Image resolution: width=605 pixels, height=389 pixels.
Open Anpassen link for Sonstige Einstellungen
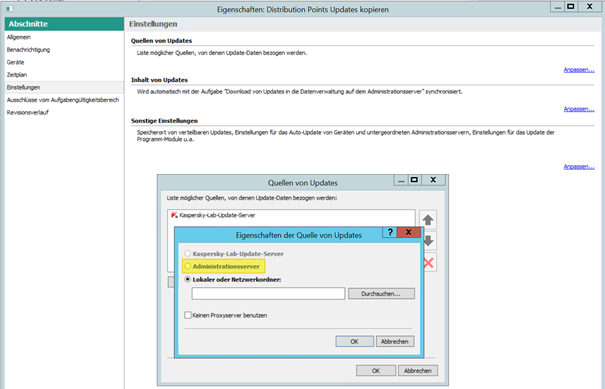(x=579, y=167)
